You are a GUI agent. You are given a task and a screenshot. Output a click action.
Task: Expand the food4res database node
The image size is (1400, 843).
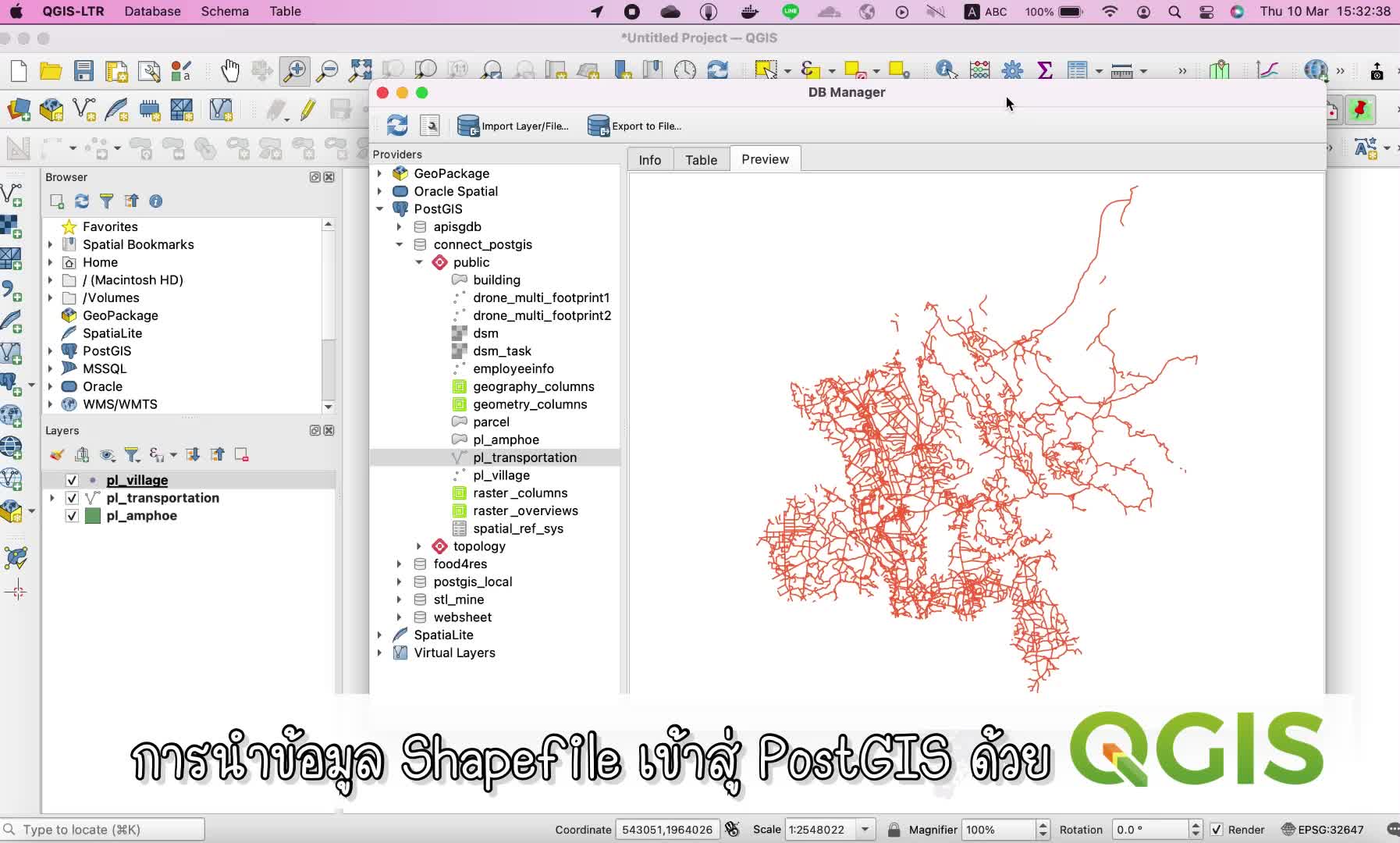400,564
